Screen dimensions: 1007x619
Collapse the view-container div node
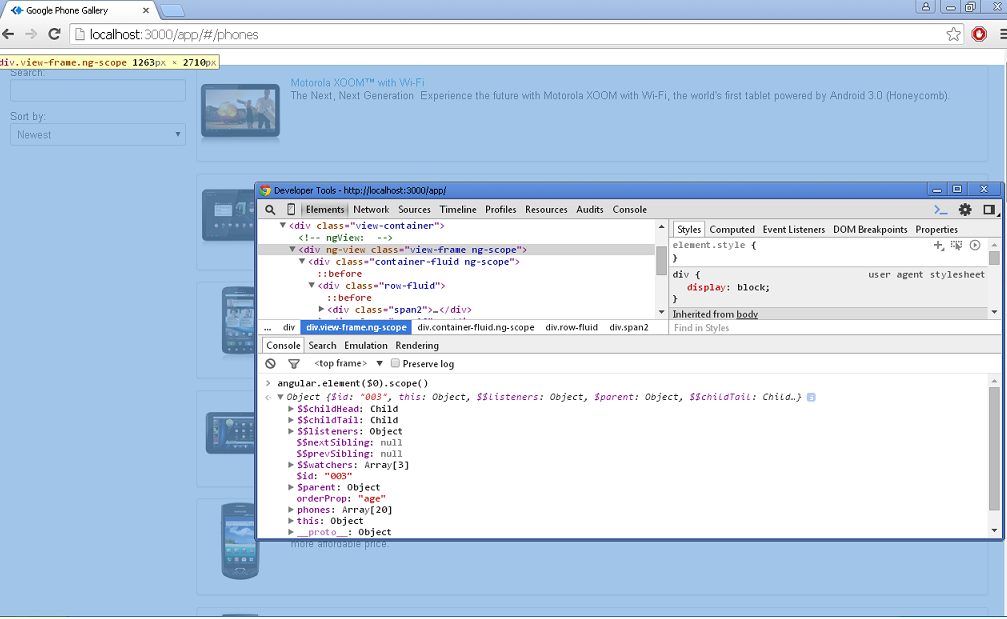pos(283,226)
